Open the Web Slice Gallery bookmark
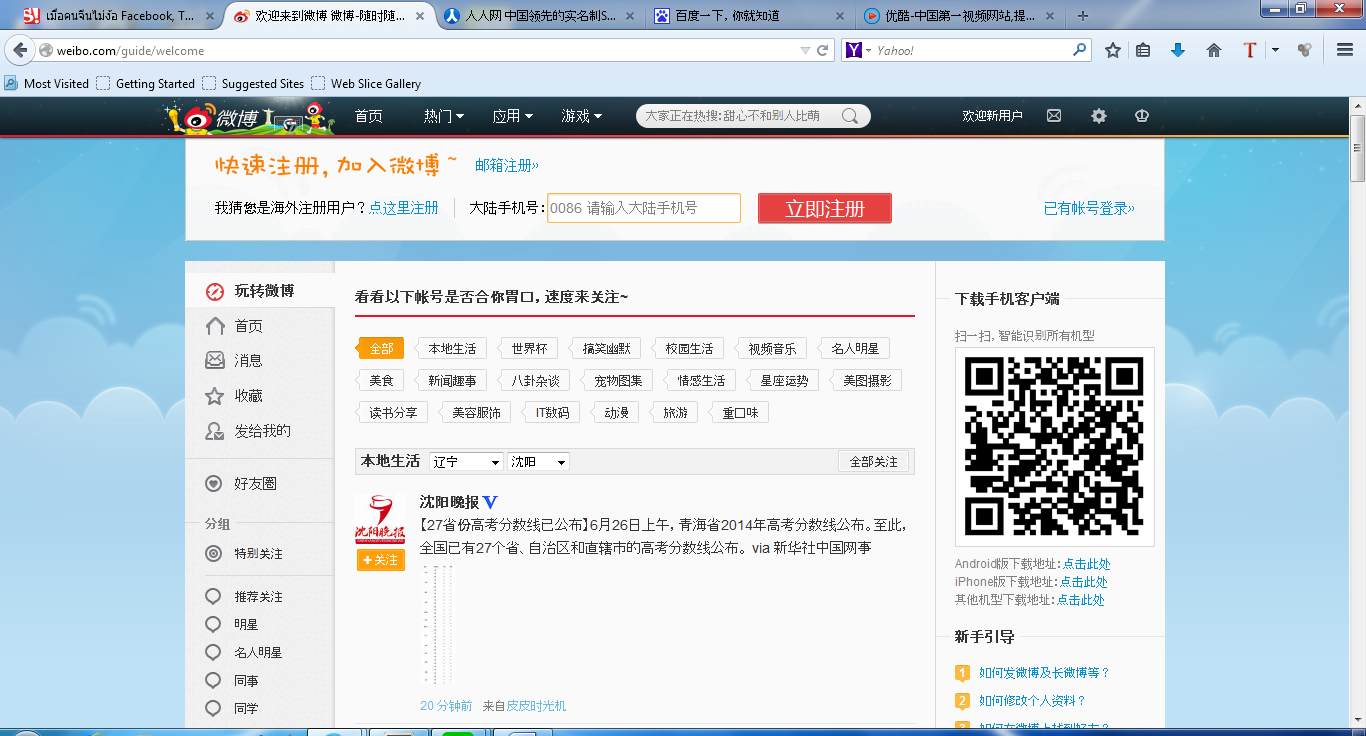The image size is (1366, 736). click(366, 84)
